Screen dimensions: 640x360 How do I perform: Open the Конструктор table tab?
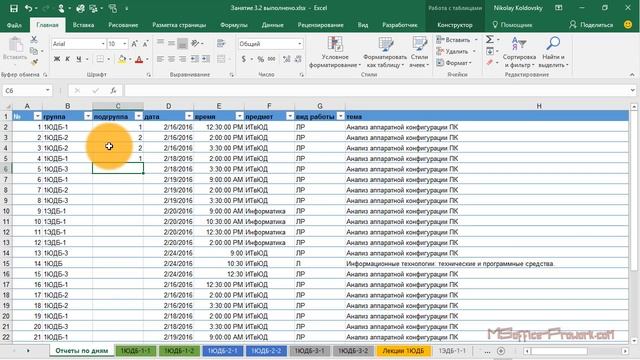pyautogui.click(x=455, y=25)
